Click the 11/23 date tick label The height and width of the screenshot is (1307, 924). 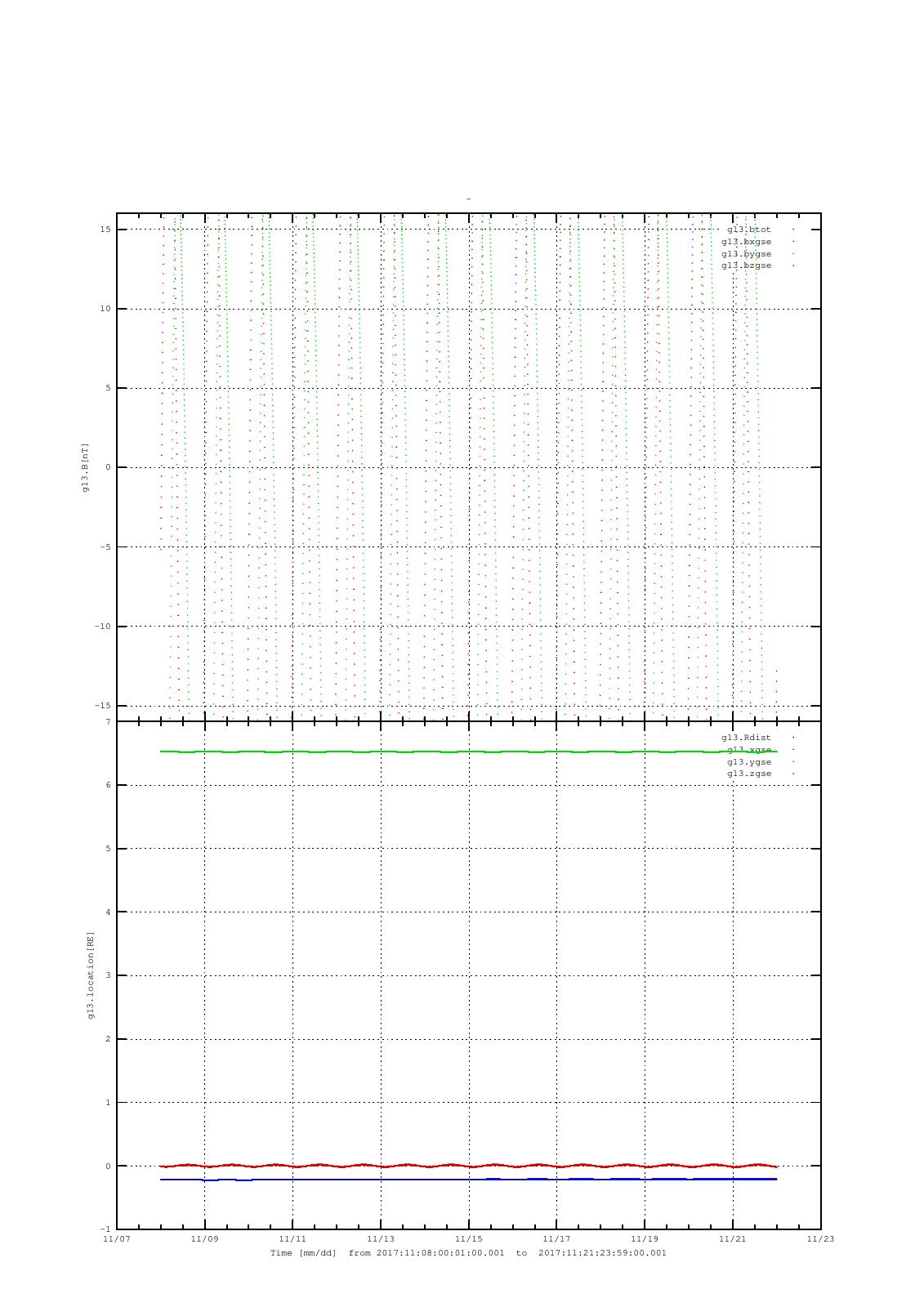click(821, 1239)
